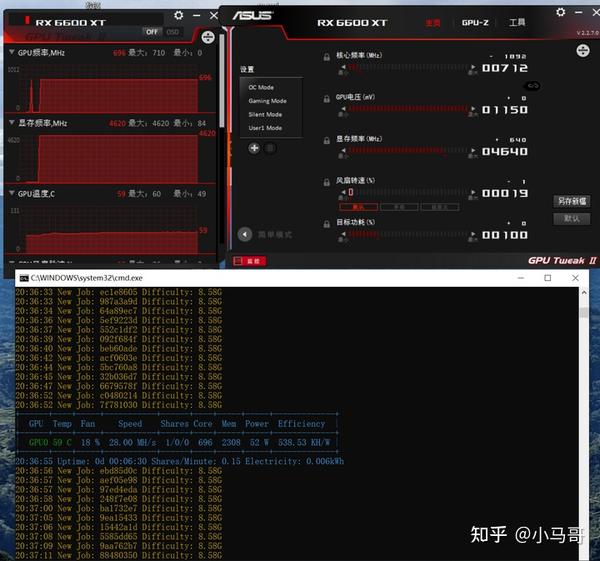
Task: Collapse the GPU温度,C graph section
Action: 11,192
